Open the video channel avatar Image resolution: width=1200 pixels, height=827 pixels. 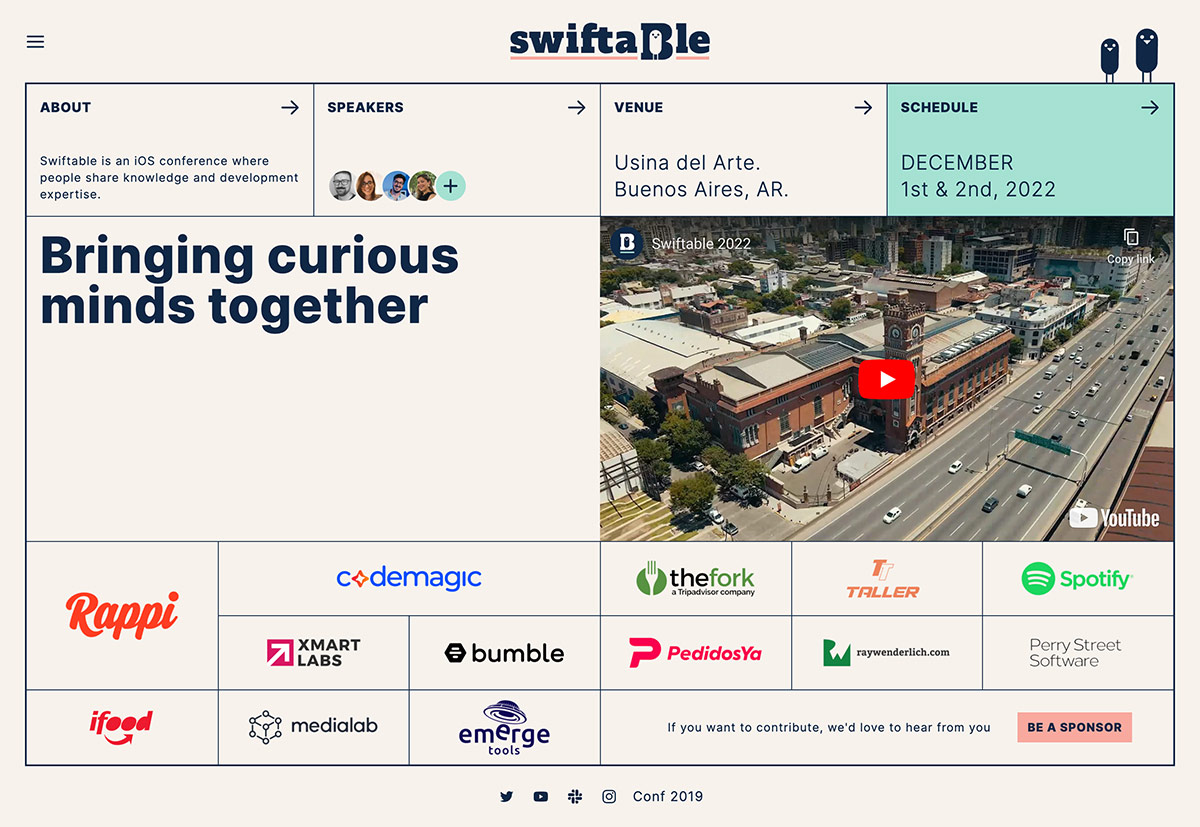pyautogui.click(x=627, y=243)
